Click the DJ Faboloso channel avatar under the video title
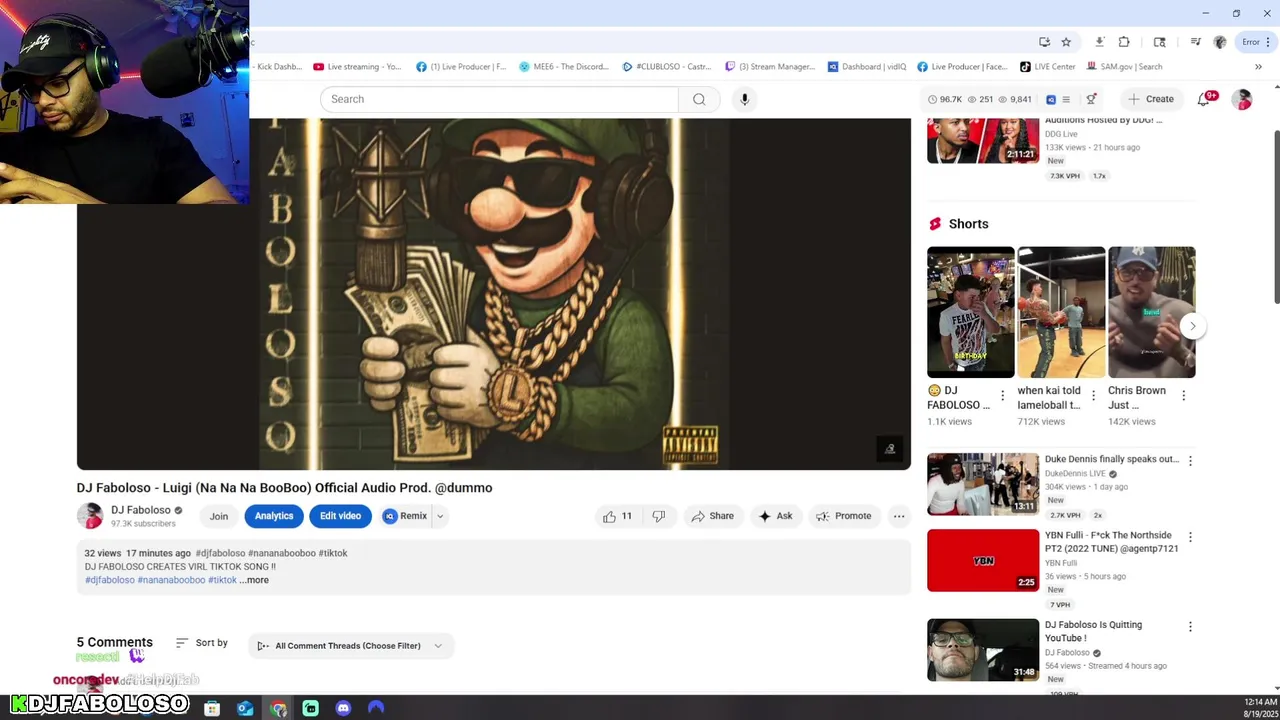This screenshot has width=1280, height=720. [x=90, y=516]
